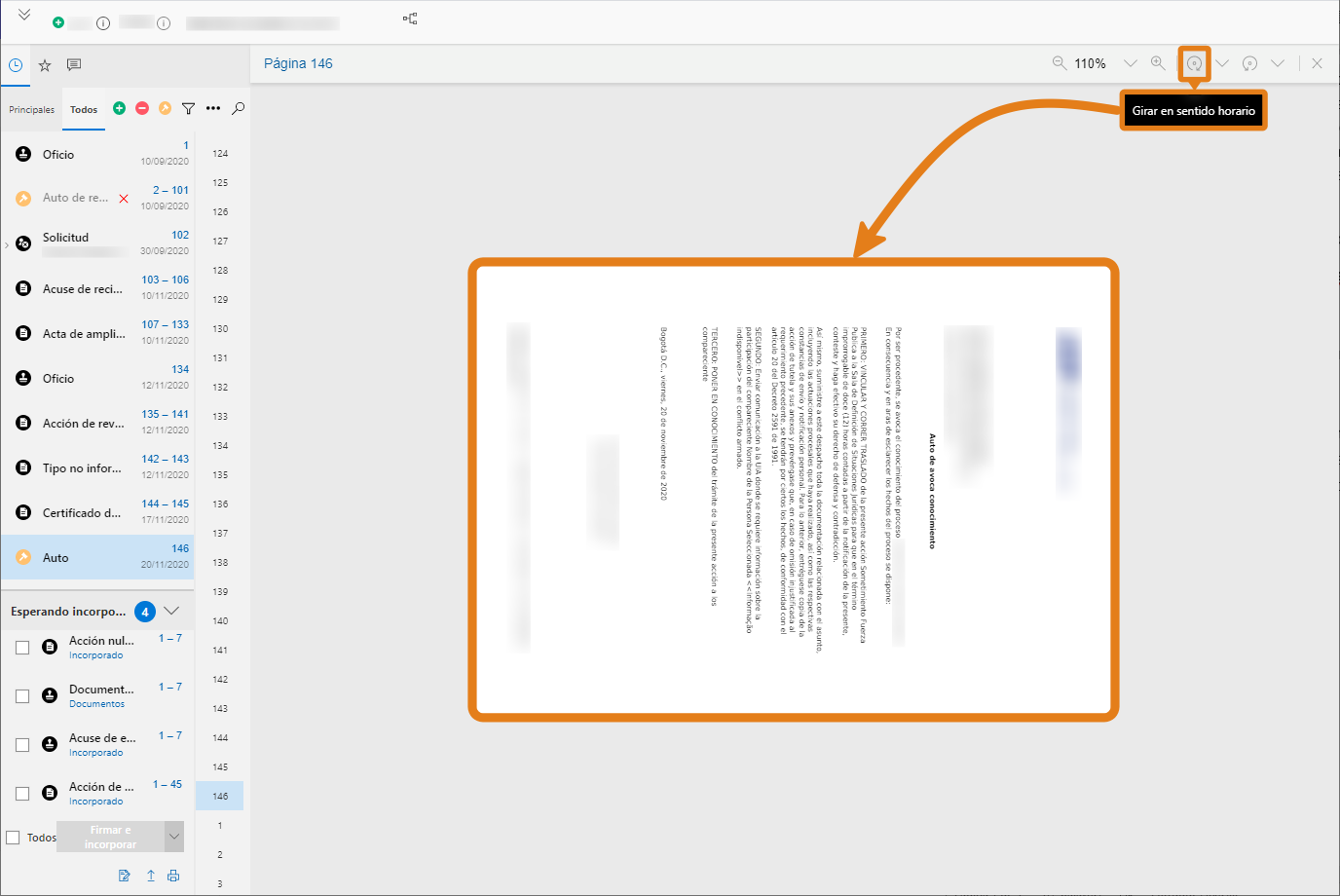This screenshot has width=1340, height=896.
Task: Select highlighted page 146 in page list
Action: click(220, 797)
